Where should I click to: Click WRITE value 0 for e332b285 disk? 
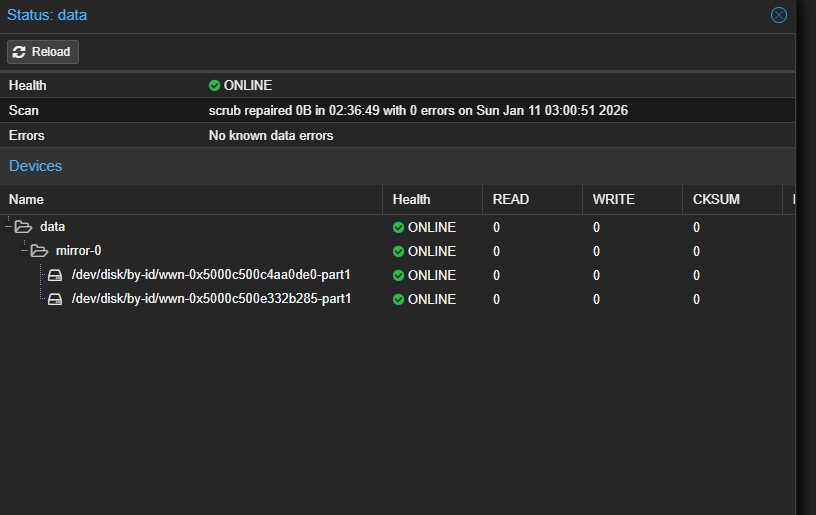tap(596, 299)
